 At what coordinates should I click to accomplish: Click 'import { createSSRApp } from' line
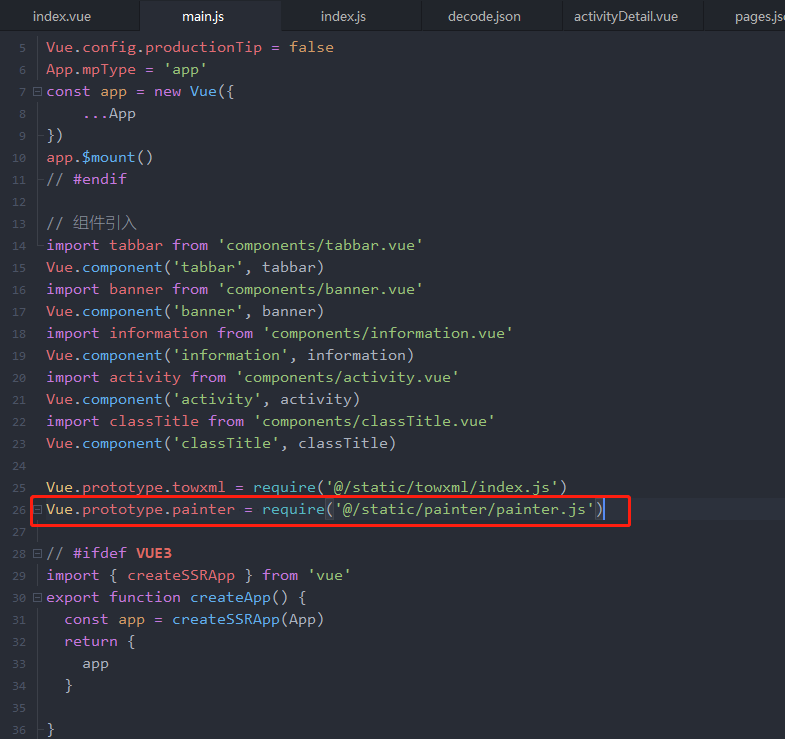tap(198, 576)
